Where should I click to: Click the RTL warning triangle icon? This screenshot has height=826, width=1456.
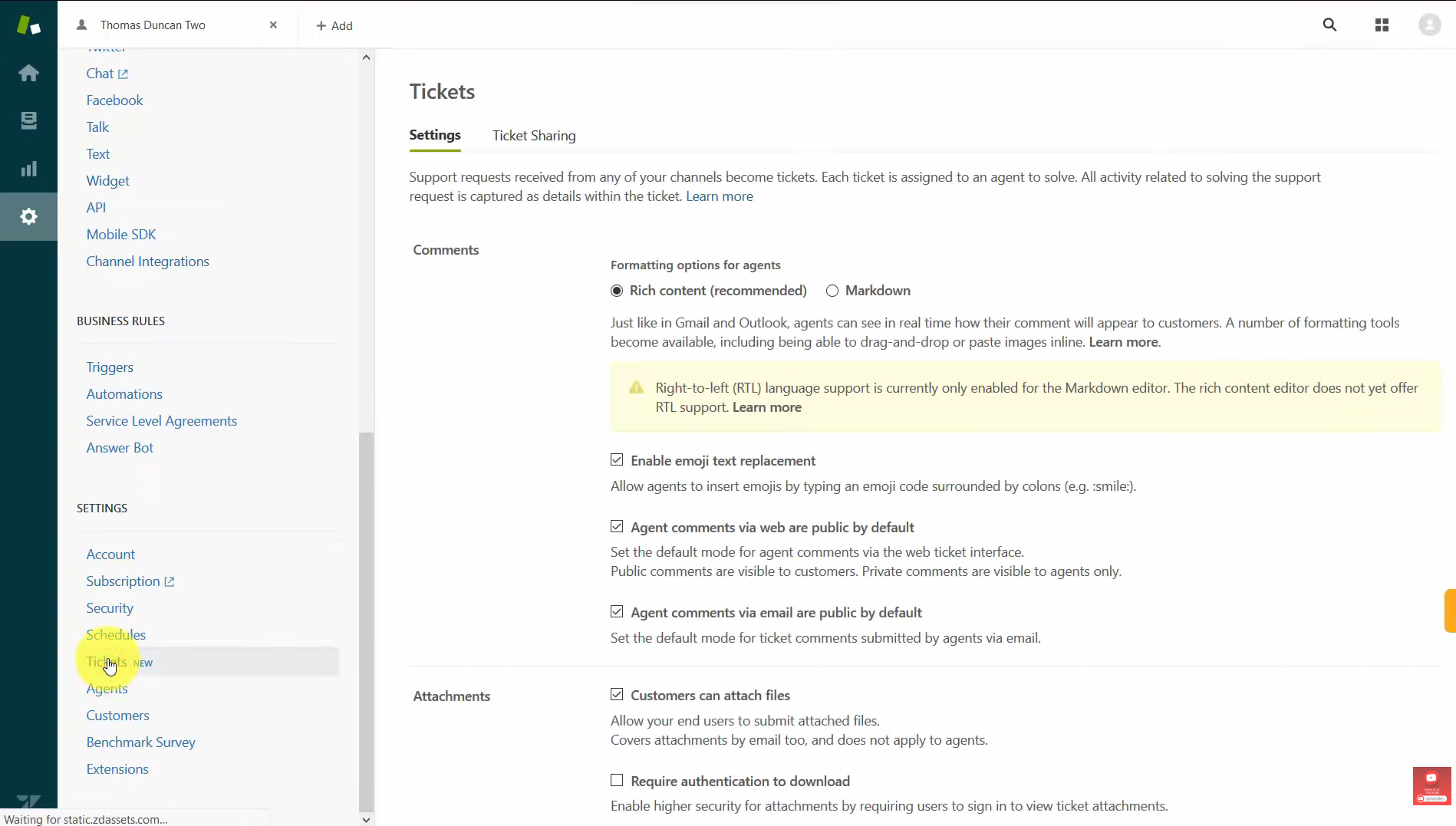pos(636,387)
